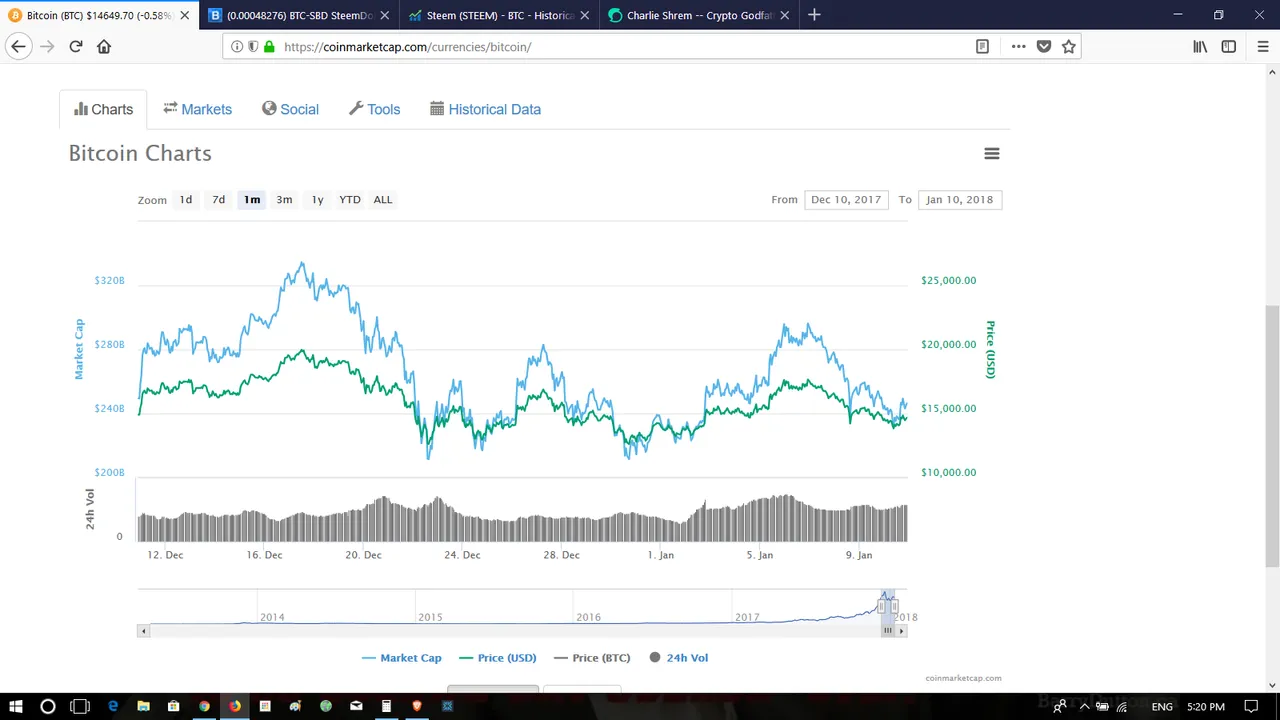The width and height of the screenshot is (1280, 720).
Task: Set chart zoom to 1m
Action: (x=252, y=199)
